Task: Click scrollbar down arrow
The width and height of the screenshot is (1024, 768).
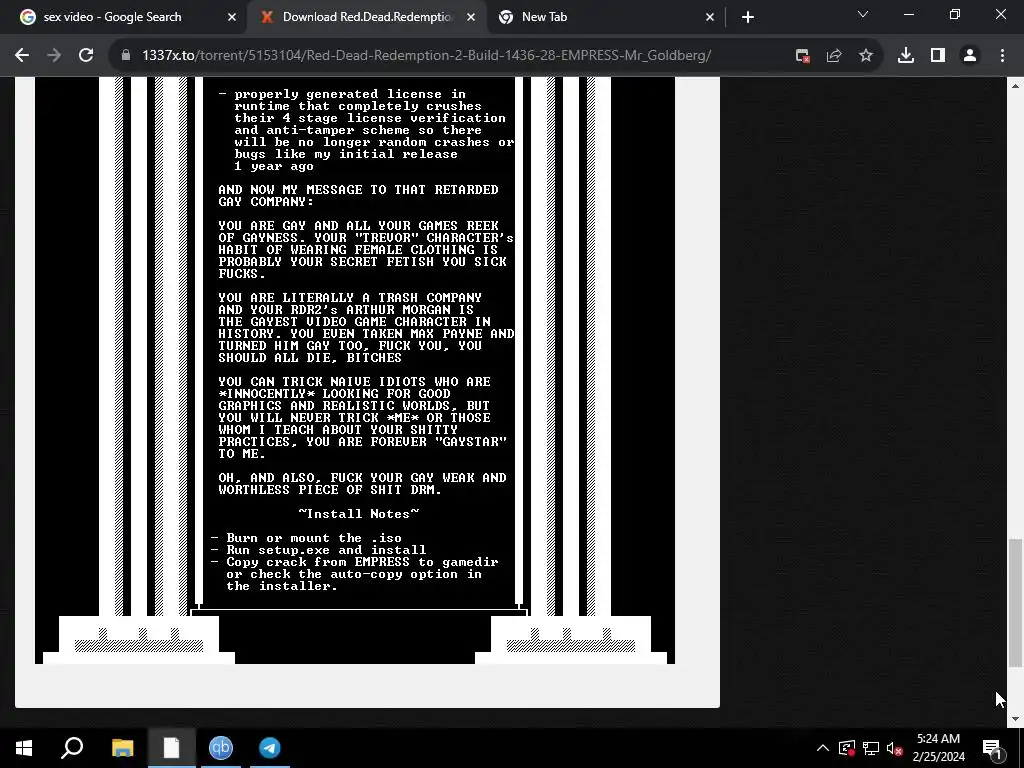Action: (x=1015, y=719)
